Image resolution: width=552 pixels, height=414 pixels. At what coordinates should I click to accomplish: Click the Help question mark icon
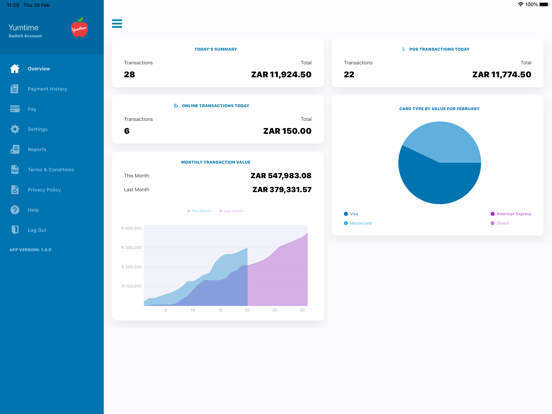[15, 210]
